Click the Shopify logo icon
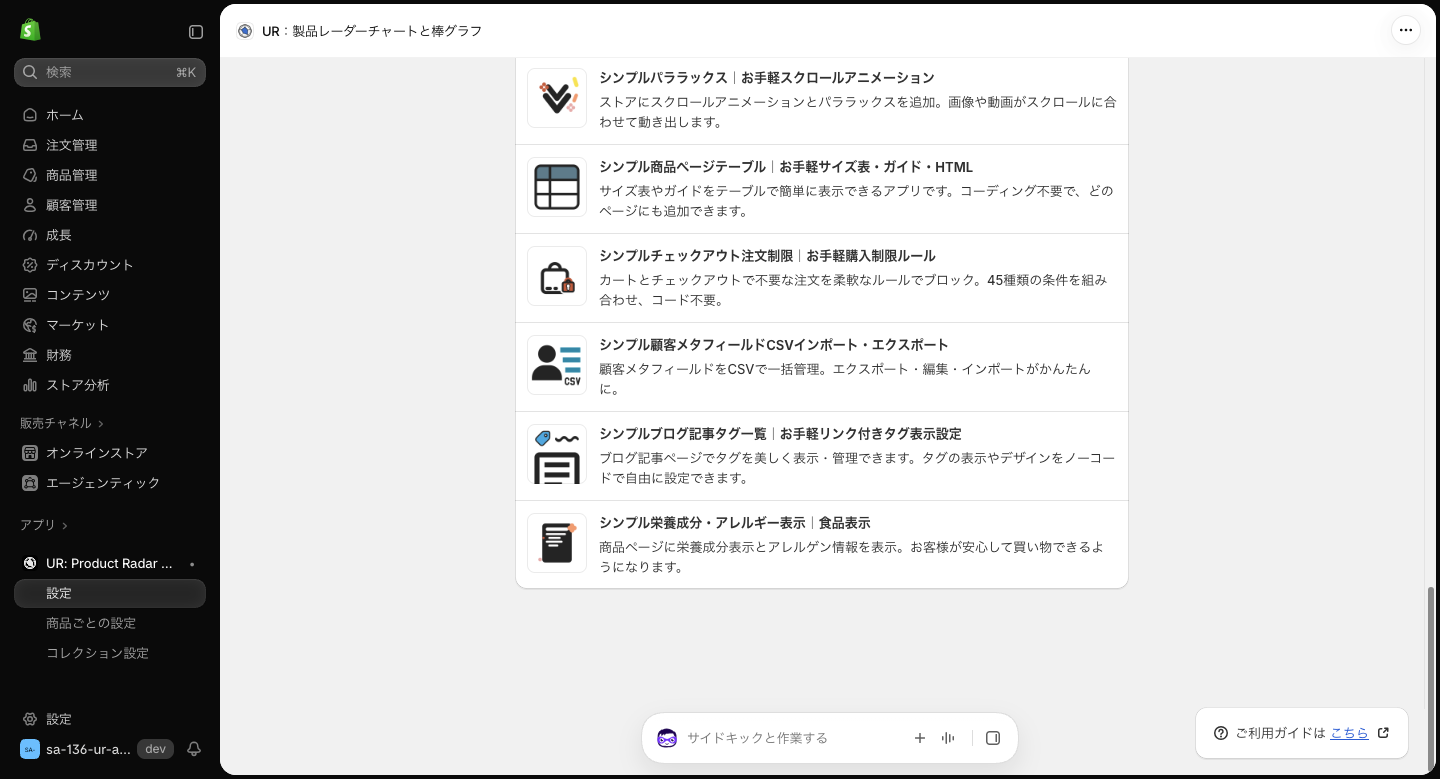 tap(30, 30)
